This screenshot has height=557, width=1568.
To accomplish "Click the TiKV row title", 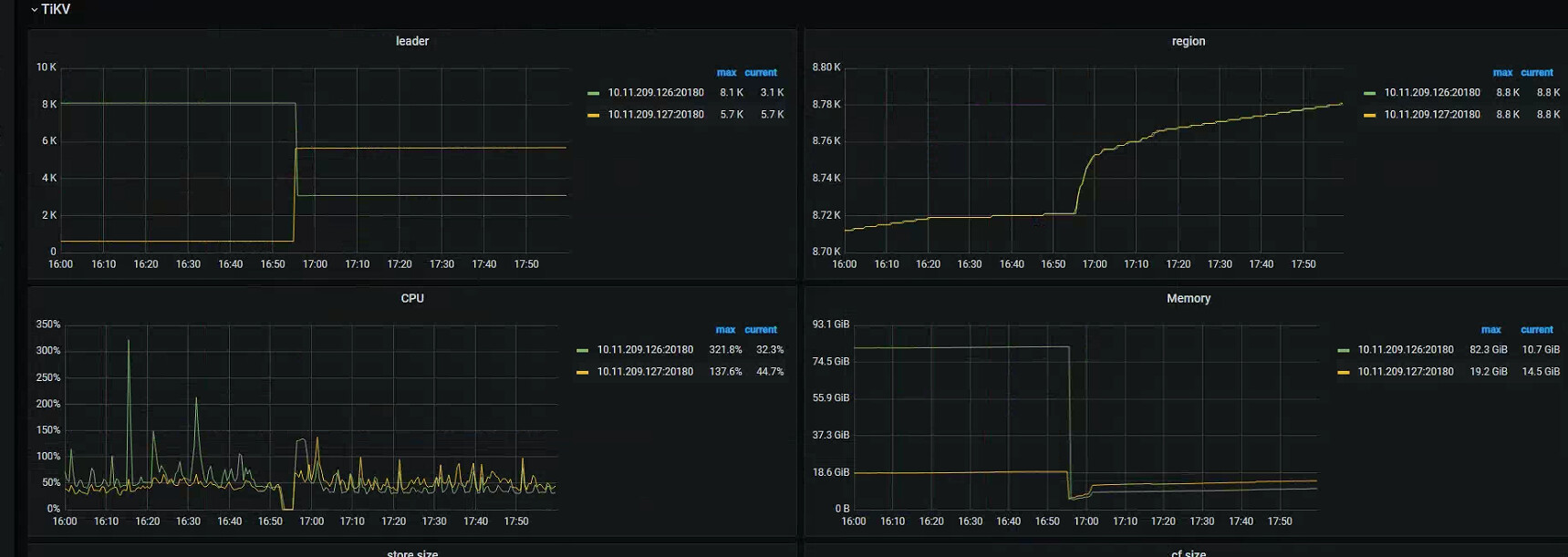I will point(56,10).
